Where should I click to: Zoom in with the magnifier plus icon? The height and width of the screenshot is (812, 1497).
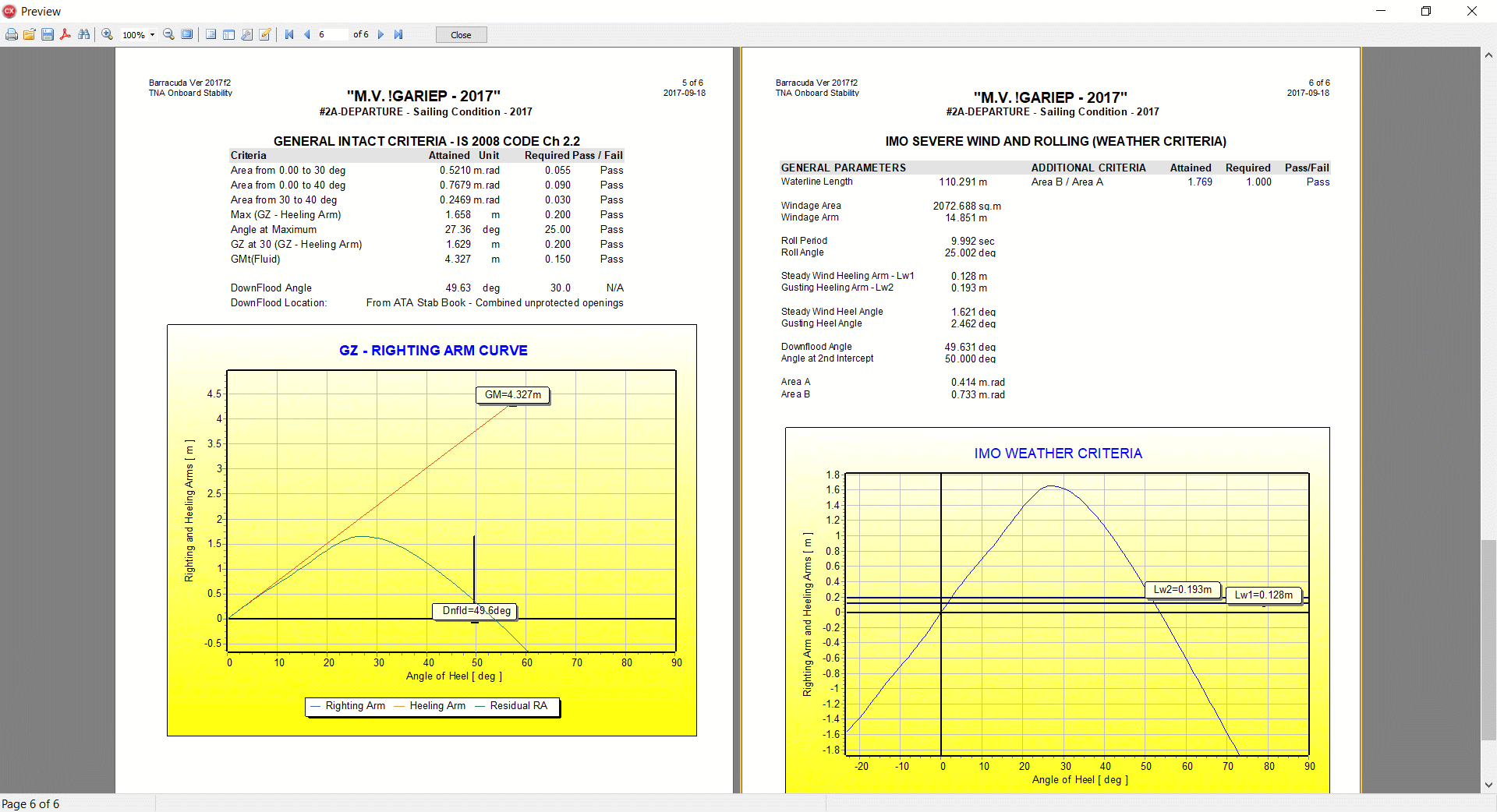(x=108, y=34)
